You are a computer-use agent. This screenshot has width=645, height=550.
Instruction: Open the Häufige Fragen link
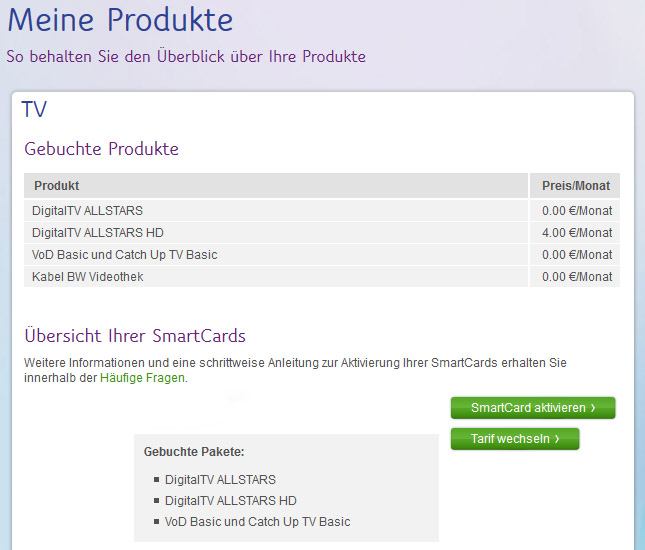coord(143,378)
